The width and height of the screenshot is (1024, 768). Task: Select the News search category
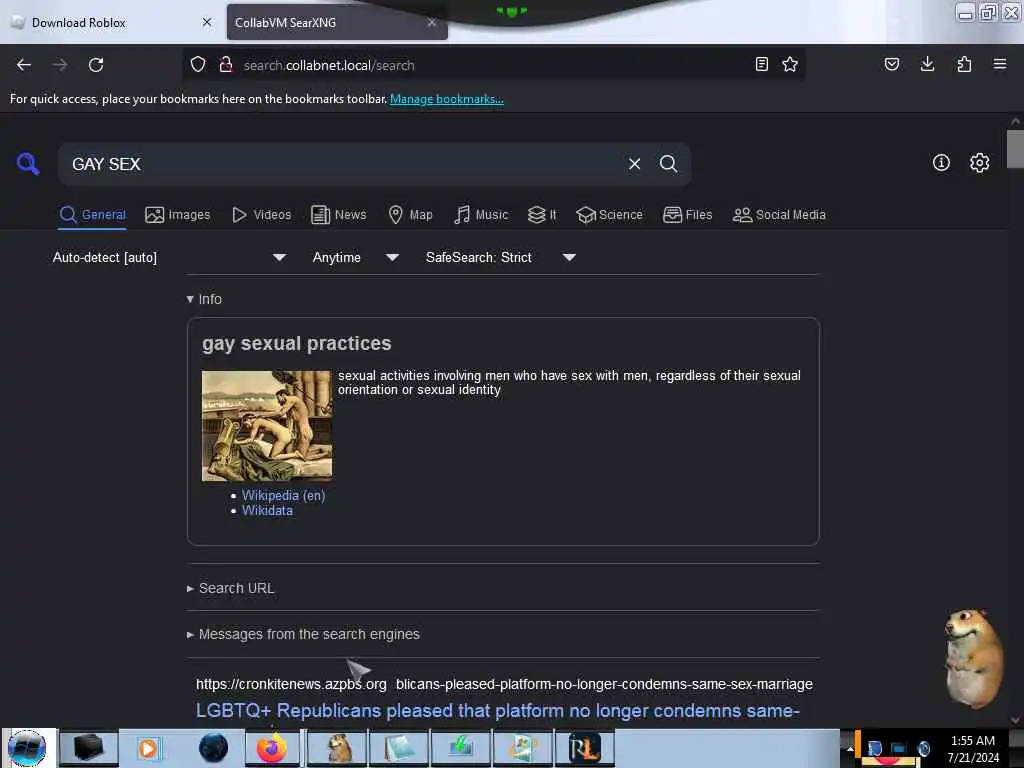point(339,215)
